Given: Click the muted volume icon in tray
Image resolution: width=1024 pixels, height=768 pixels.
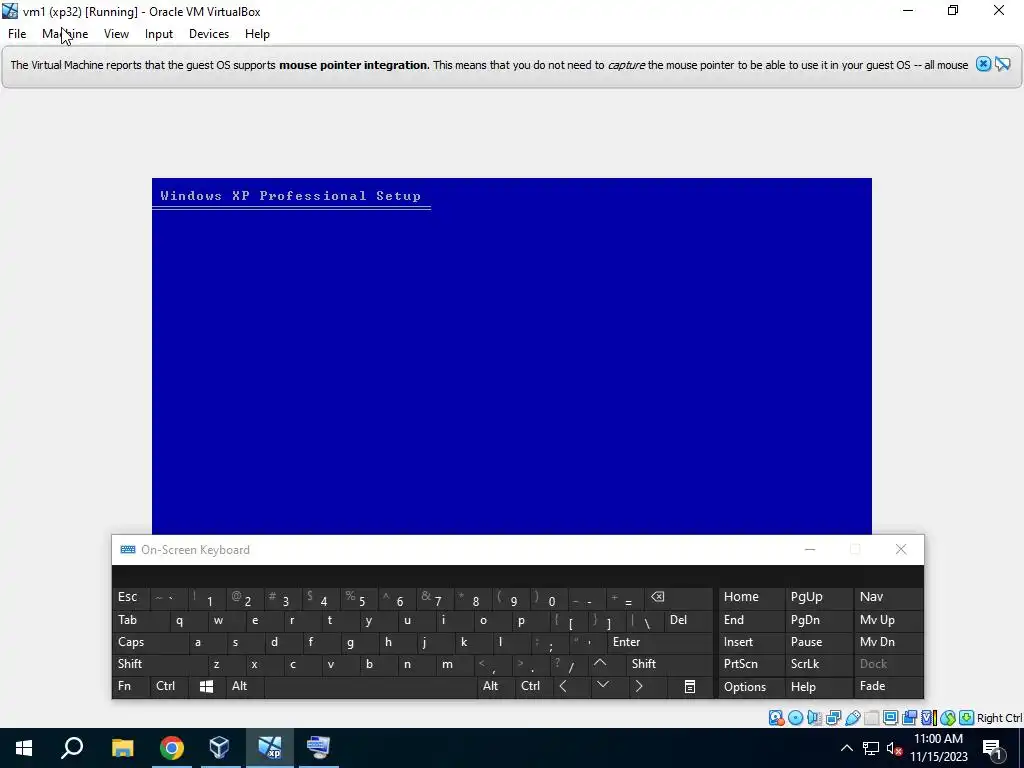Looking at the screenshot, I should click(894, 748).
